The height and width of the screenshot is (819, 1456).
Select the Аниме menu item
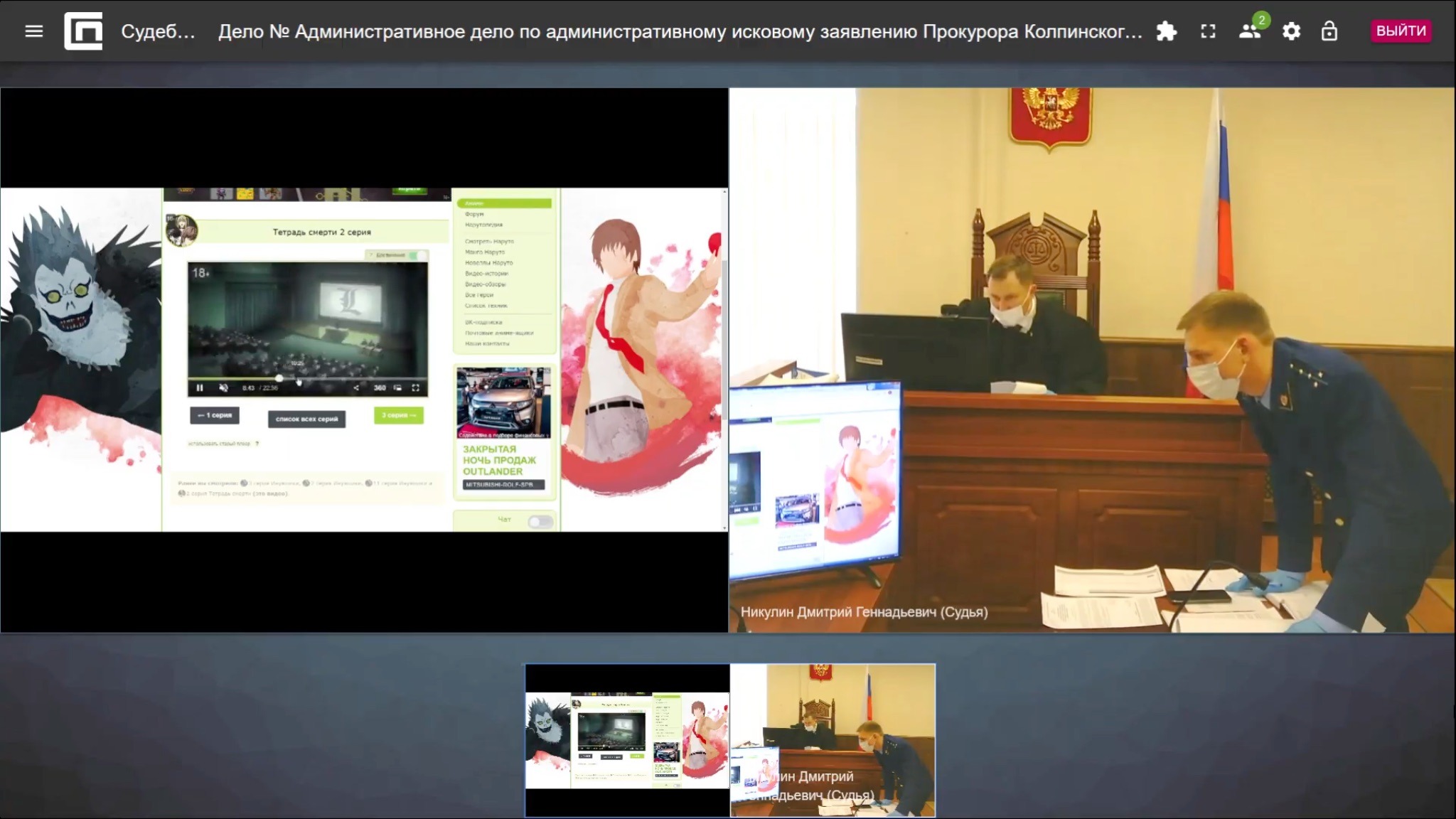pos(505,203)
